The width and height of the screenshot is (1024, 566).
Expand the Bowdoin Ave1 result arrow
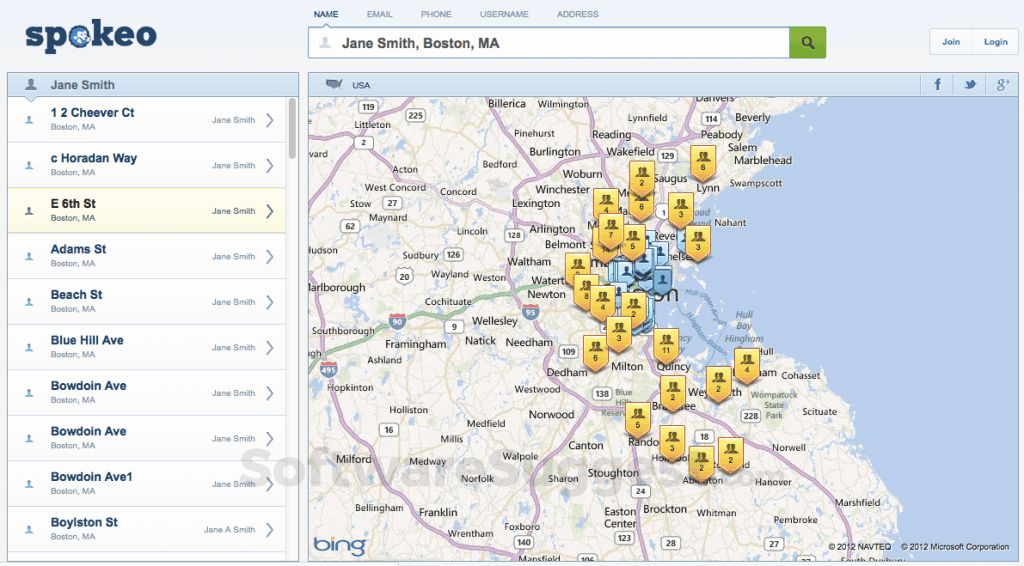pyautogui.click(x=270, y=484)
